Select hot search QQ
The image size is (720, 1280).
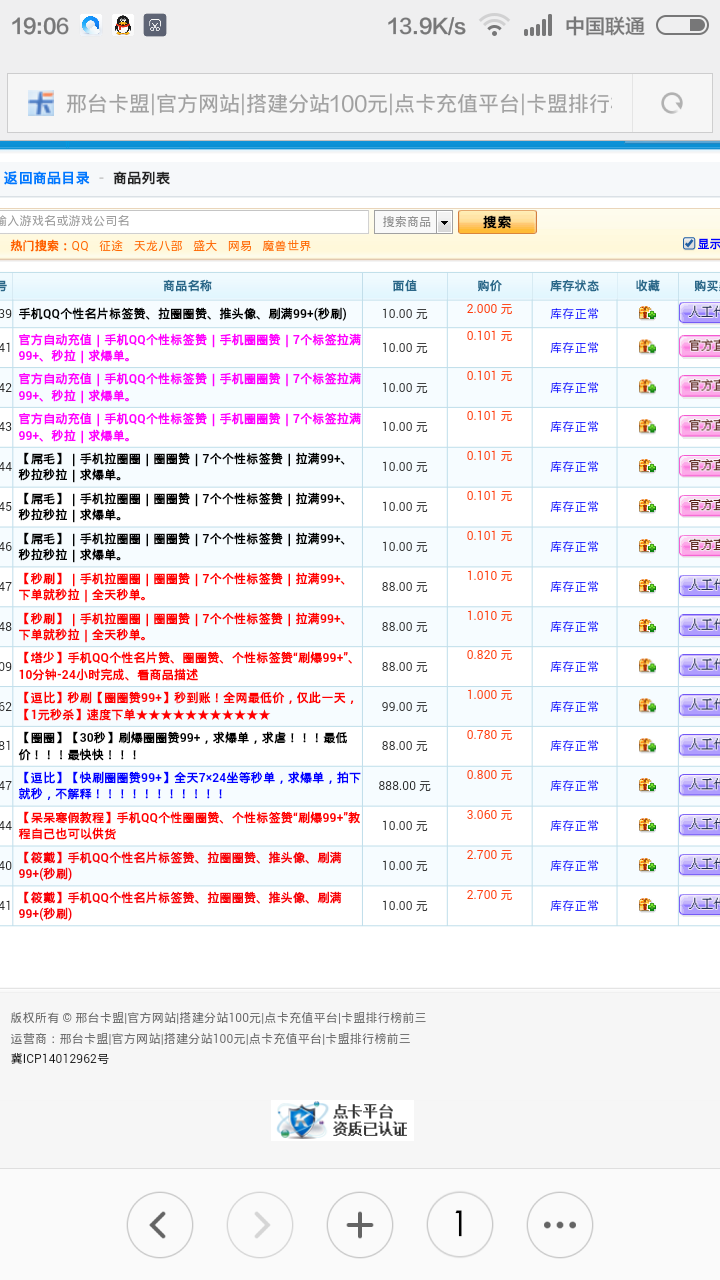click(80, 246)
